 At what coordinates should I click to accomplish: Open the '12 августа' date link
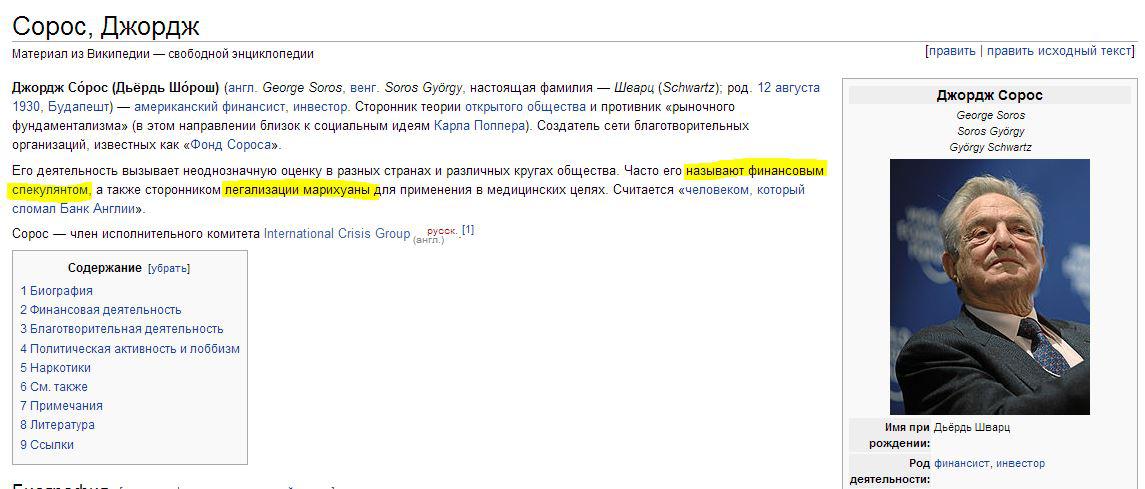point(789,88)
